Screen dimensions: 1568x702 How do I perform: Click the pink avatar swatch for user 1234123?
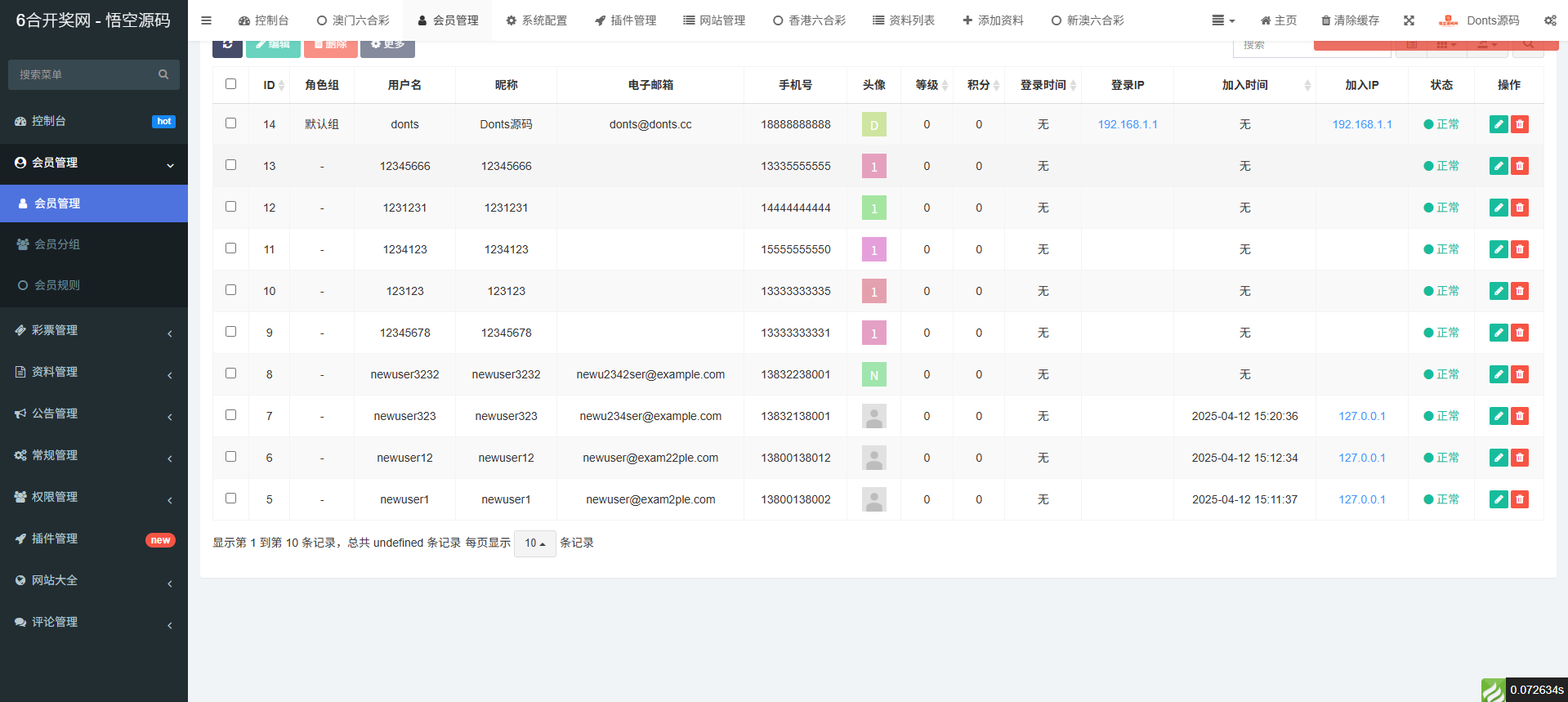873,249
